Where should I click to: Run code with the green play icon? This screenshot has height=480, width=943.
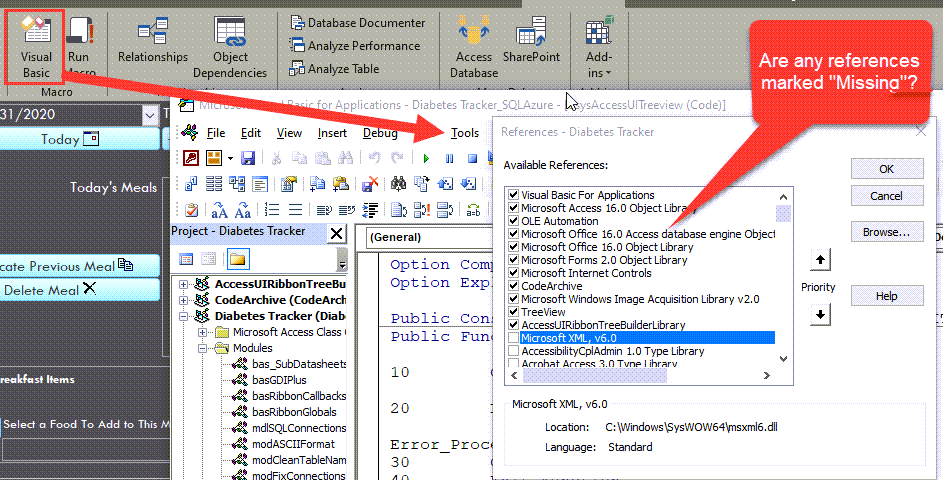tap(426, 159)
